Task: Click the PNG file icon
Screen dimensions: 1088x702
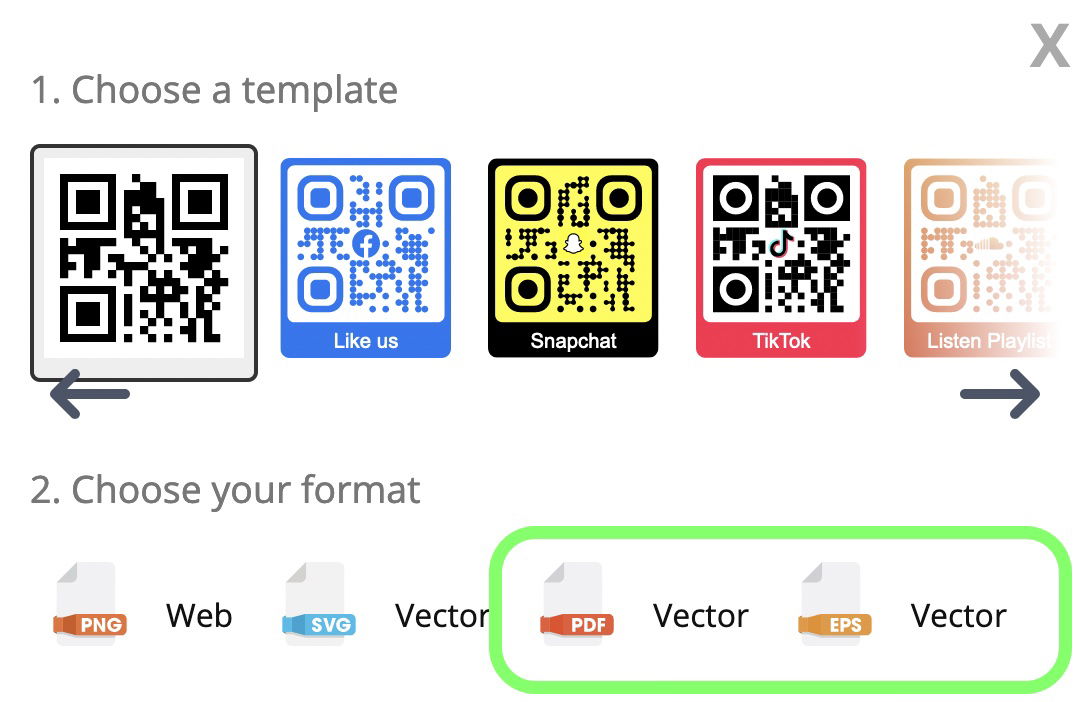Action: [90, 604]
